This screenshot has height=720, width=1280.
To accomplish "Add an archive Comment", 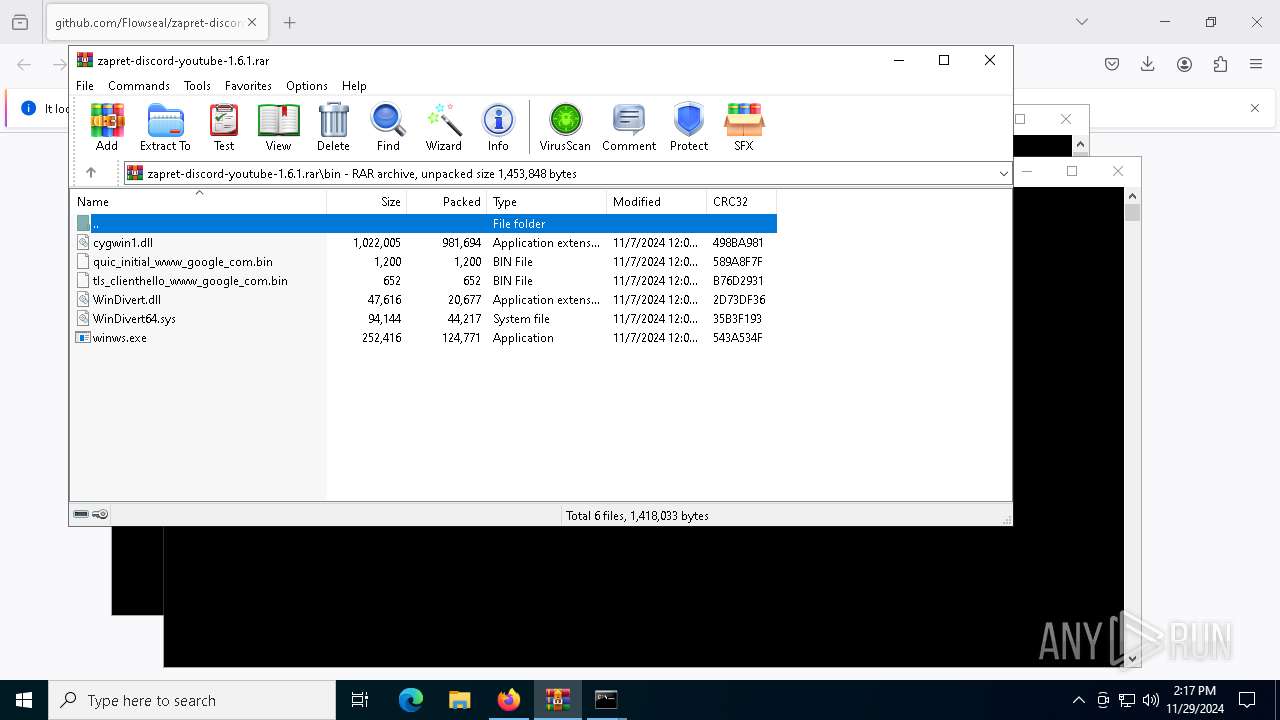I will pyautogui.click(x=629, y=127).
